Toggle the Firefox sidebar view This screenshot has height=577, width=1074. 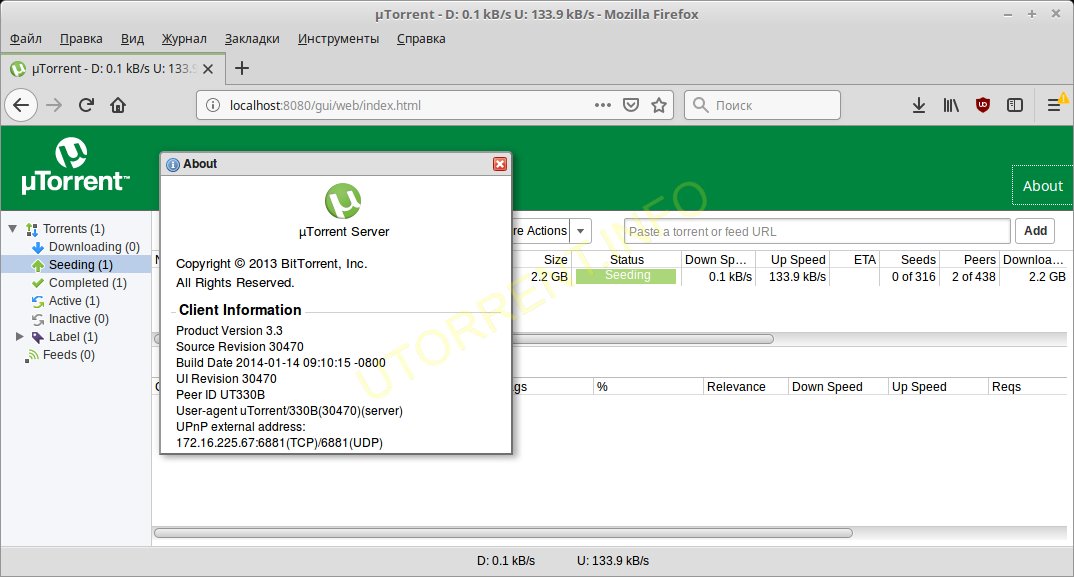click(1015, 106)
